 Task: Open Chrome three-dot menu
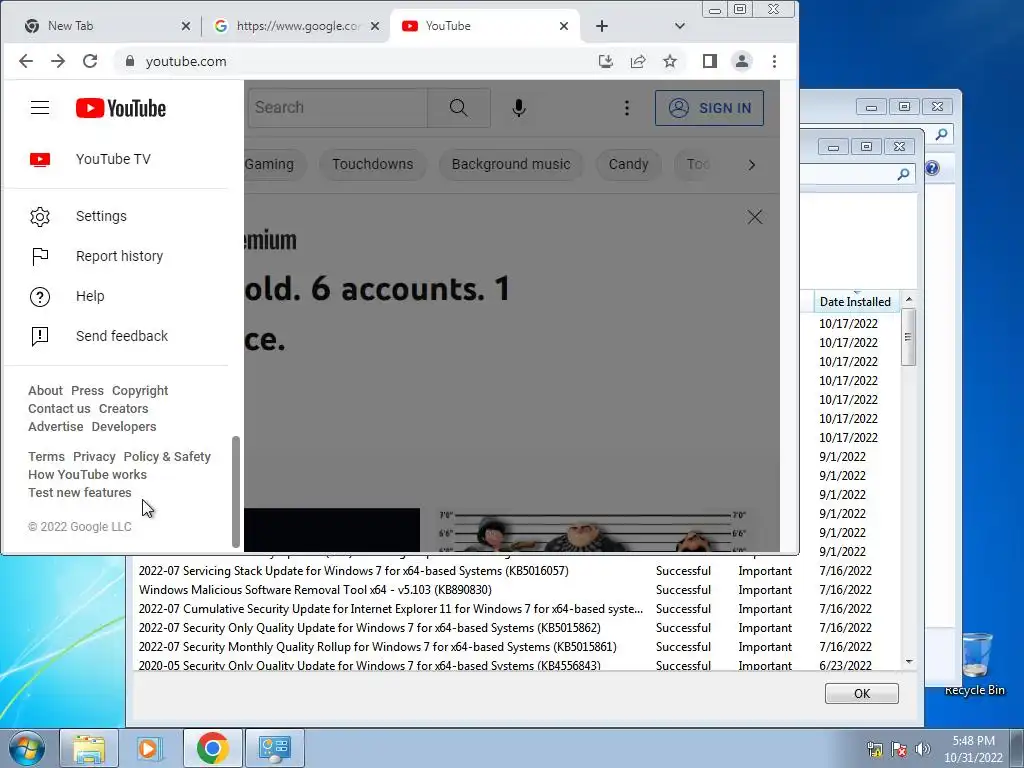(x=775, y=61)
